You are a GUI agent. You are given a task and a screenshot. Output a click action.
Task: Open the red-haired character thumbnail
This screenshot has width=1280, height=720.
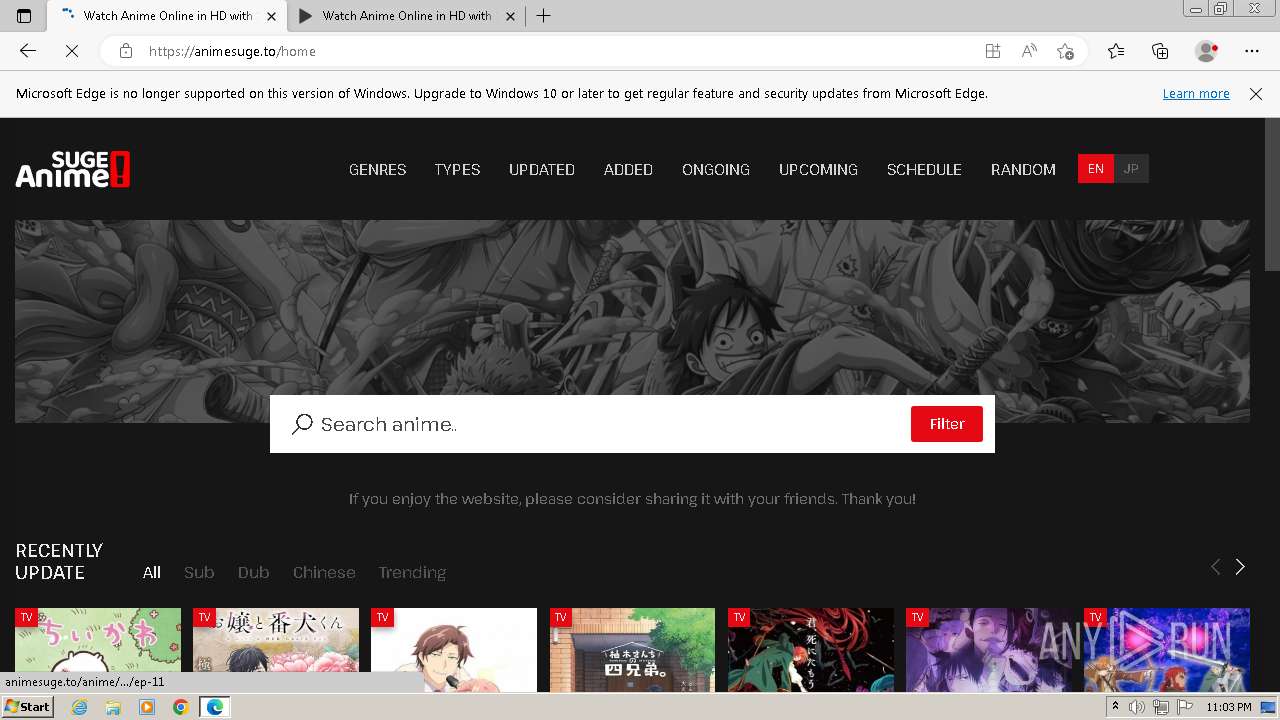point(811,650)
